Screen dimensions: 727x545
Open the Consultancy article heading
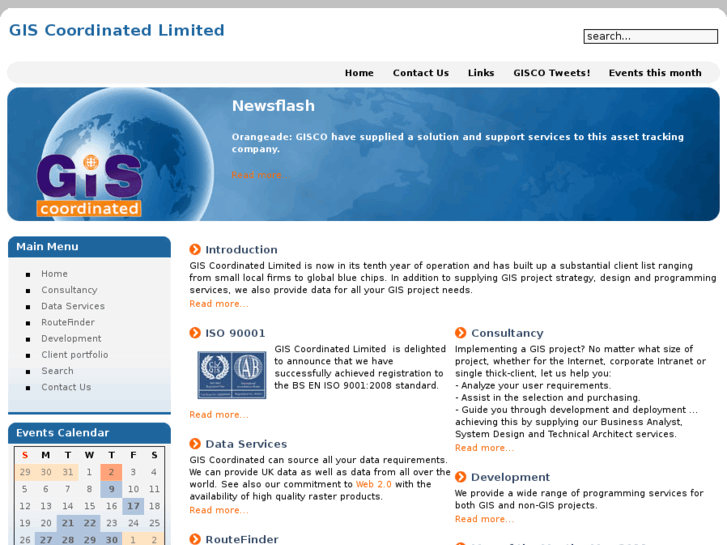pos(507,333)
